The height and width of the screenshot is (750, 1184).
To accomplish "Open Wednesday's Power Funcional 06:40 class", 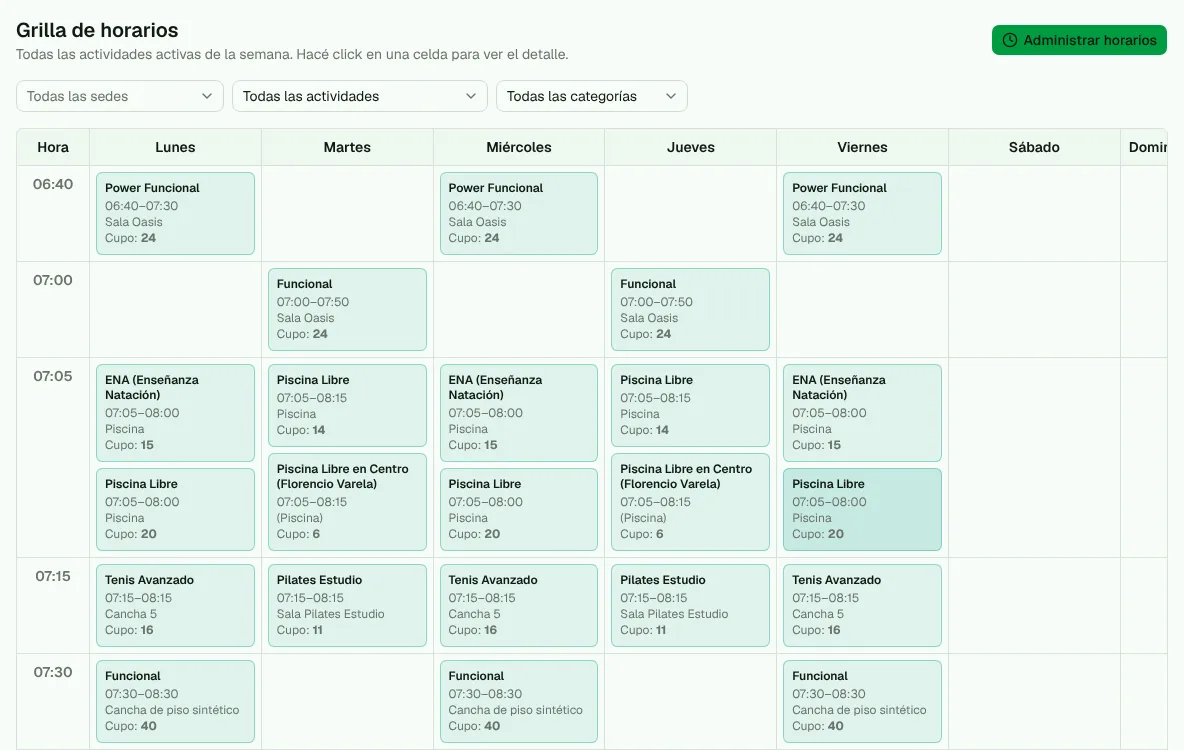I will [x=519, y=214].
